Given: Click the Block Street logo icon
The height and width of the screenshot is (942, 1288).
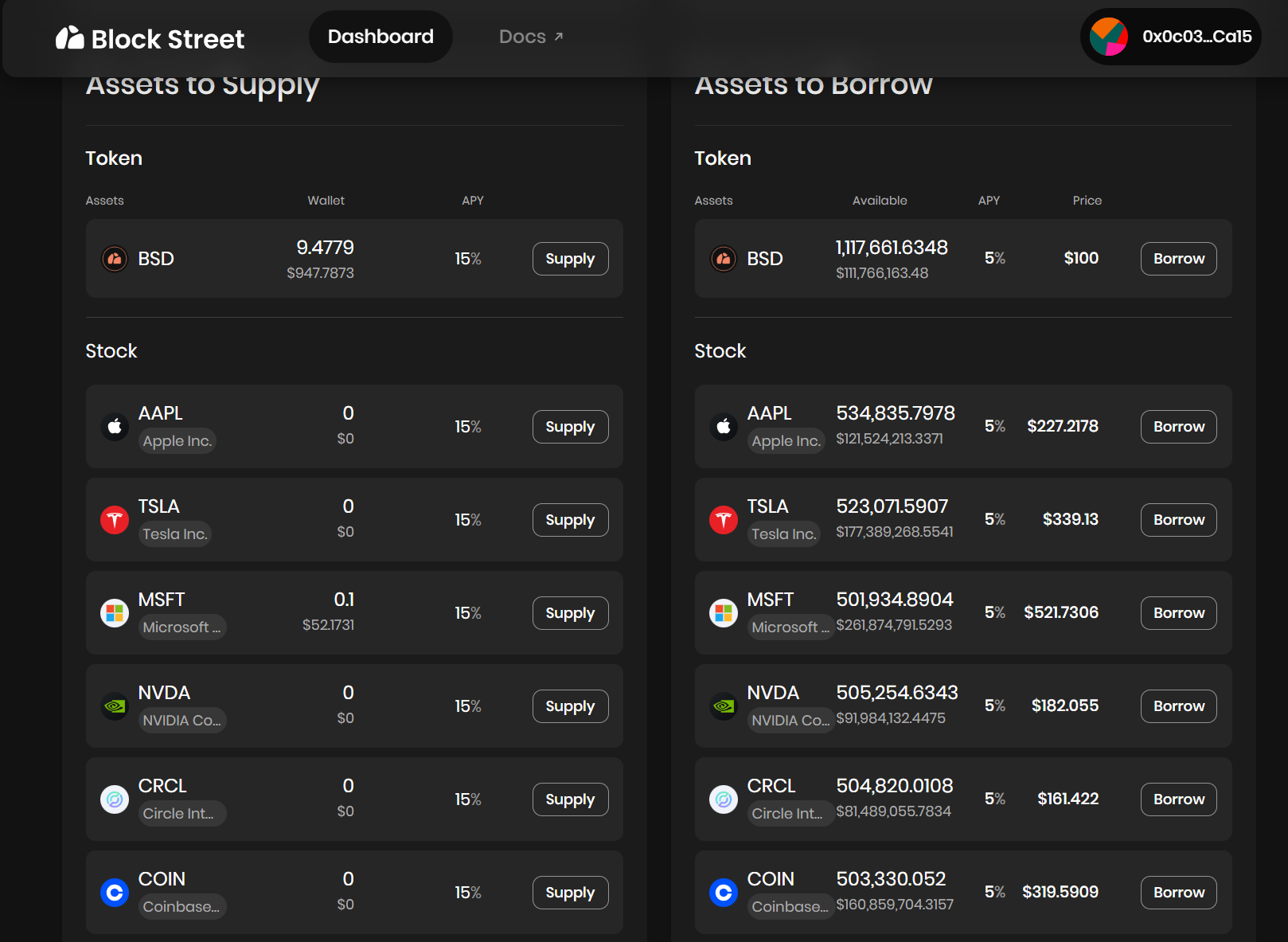Looking at the screenshot, I should (x=70, y=37).
